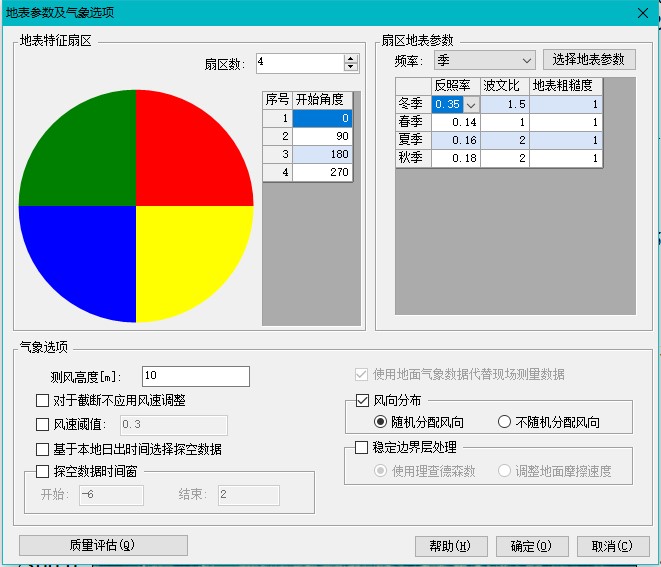
Task: Click the 选择地表参数 button
Action: (589, 60)
